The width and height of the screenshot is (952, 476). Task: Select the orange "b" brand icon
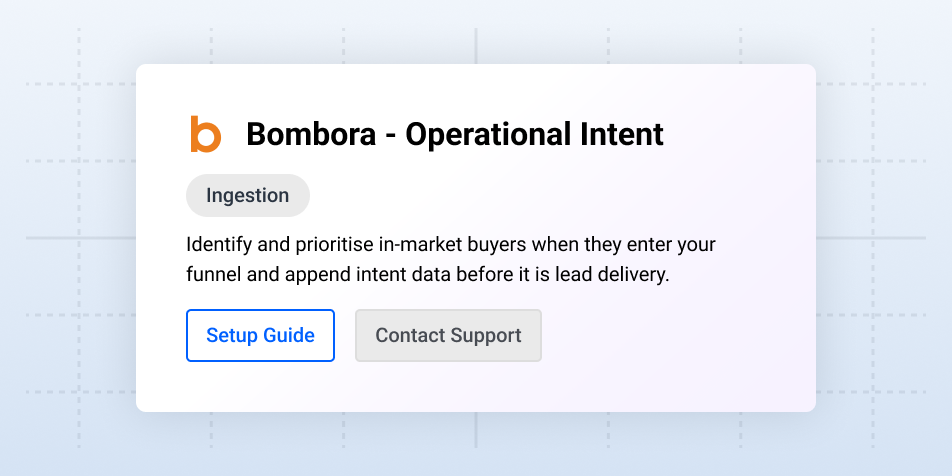(x=205, y=134)
